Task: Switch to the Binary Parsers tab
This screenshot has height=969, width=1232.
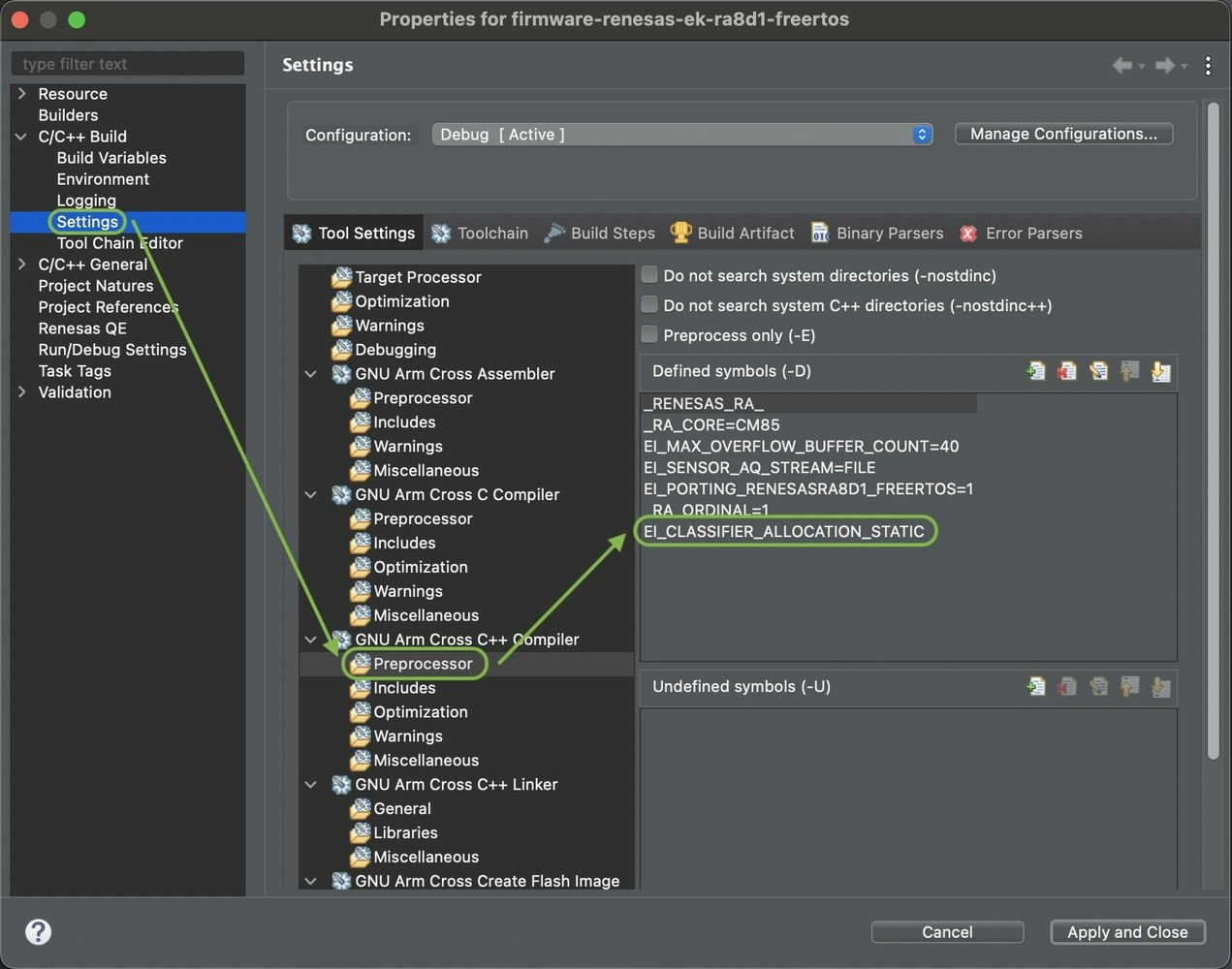Action: (877, 234)
